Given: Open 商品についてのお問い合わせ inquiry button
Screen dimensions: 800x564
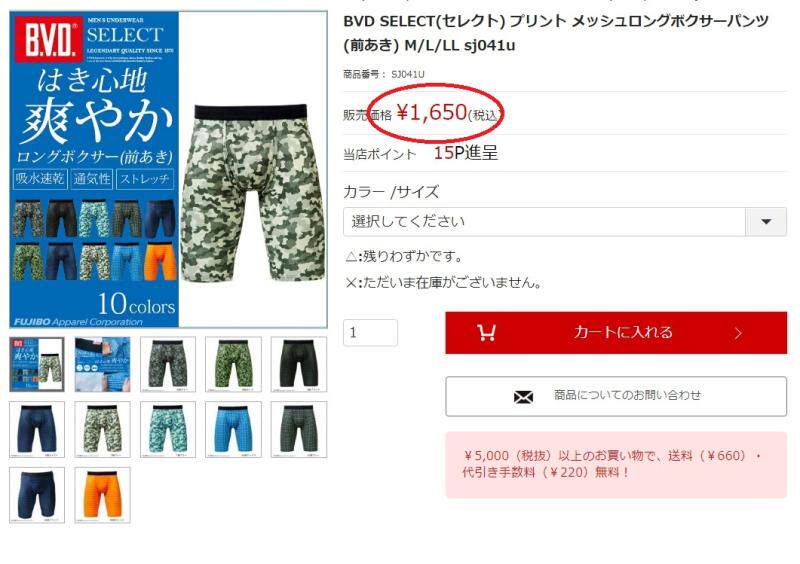Looking at the screenshot, I should (616, 397).
